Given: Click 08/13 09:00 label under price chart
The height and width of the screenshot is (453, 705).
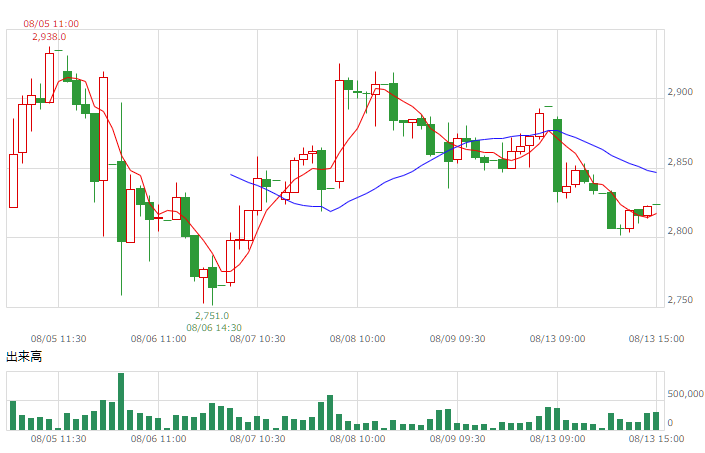Looking at the screenshot, I should (558, 339).
